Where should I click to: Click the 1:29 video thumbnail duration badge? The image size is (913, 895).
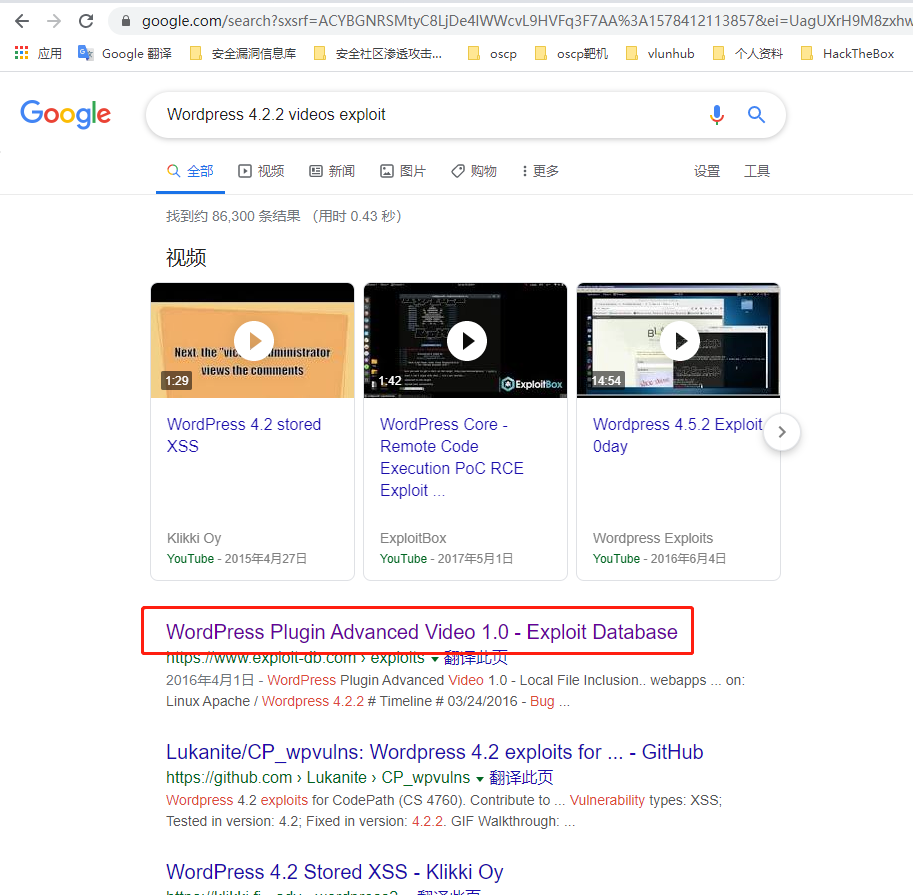pos(177,381)
